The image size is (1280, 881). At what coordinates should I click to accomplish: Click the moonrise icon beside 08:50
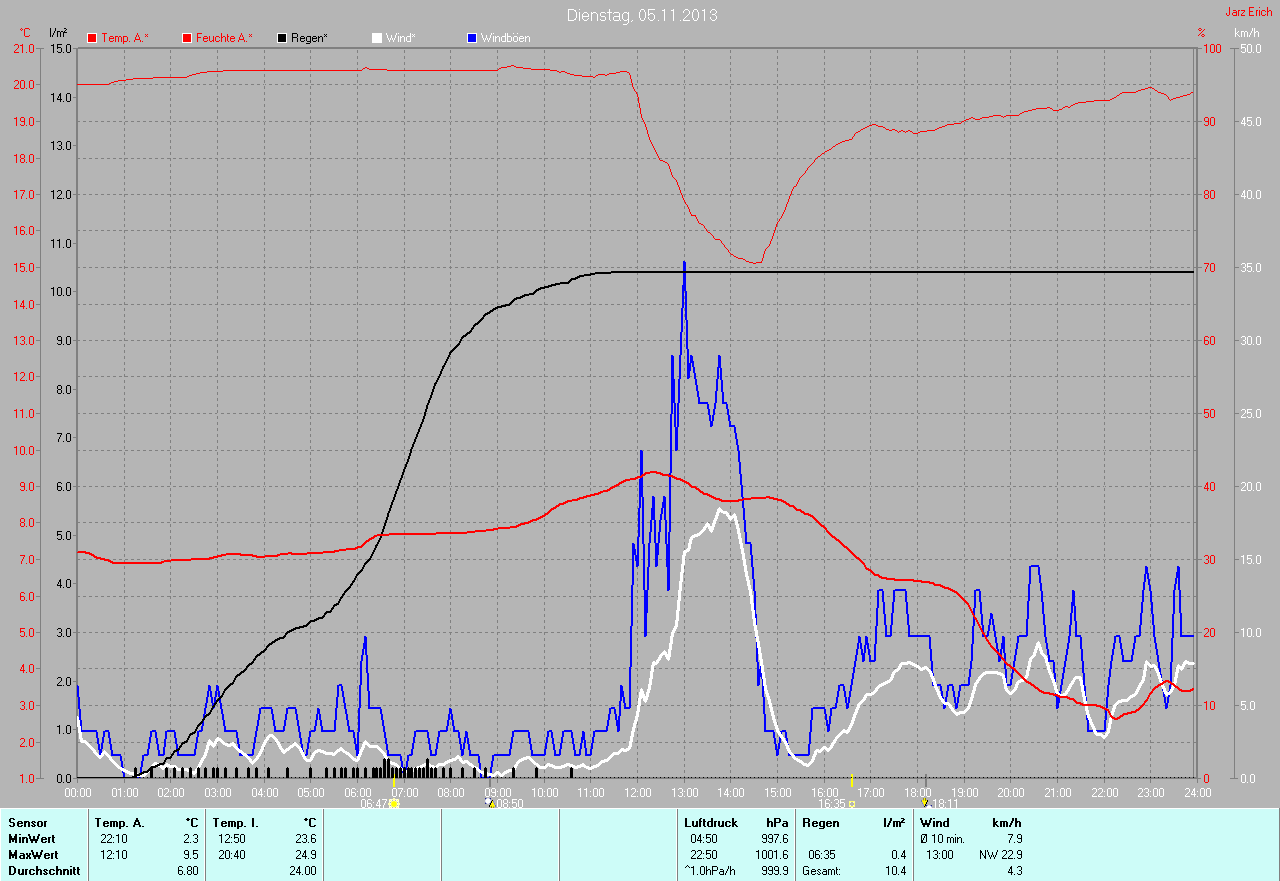coord(489,802)
